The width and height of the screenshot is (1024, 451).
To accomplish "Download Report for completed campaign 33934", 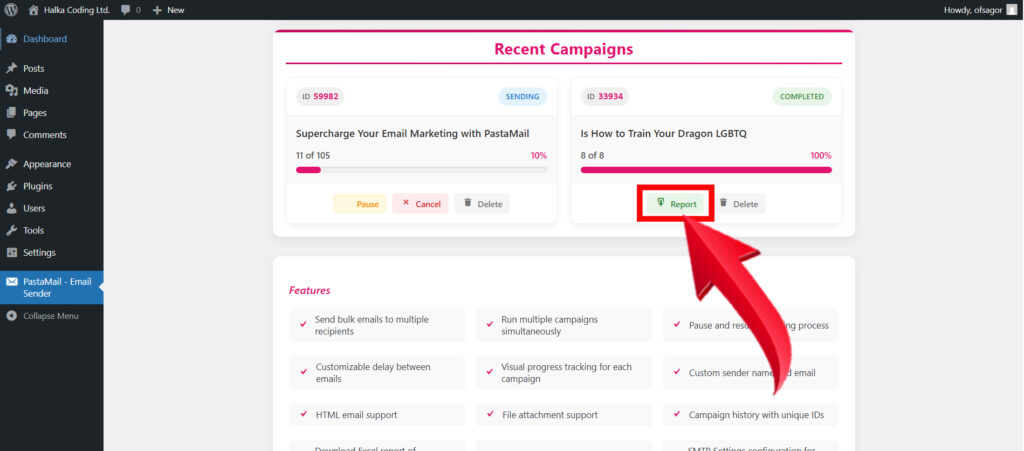I will (x=675, y=204).
